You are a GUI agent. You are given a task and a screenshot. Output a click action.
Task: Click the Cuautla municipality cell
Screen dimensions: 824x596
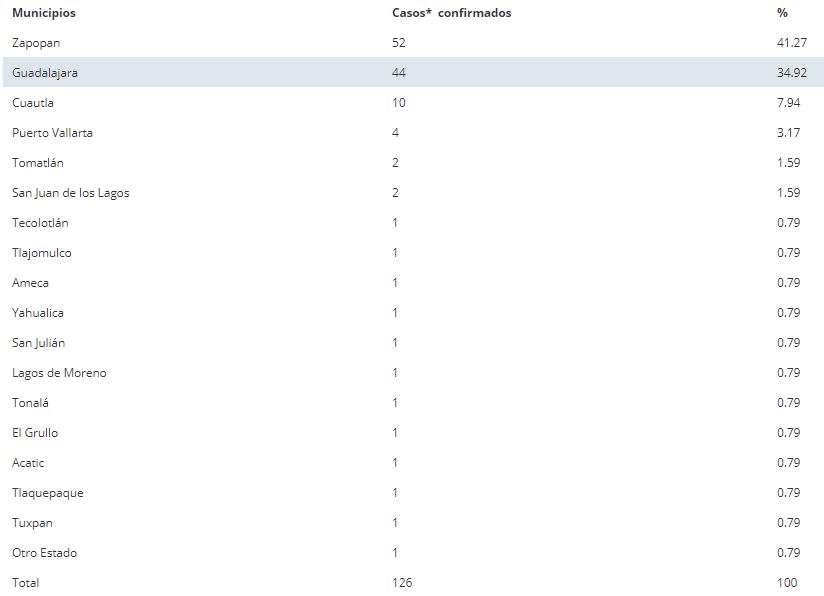click(x=32, y=103)
